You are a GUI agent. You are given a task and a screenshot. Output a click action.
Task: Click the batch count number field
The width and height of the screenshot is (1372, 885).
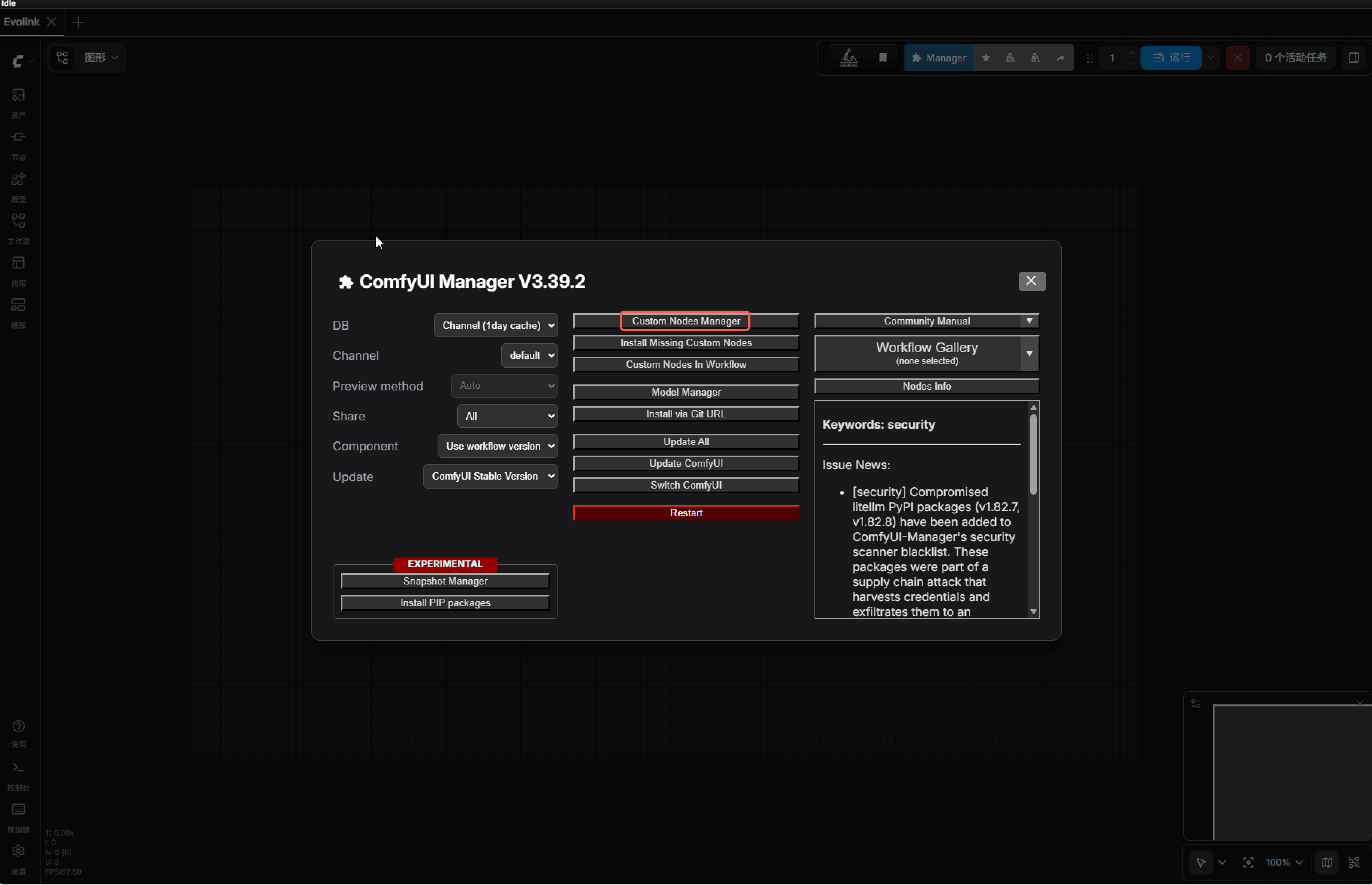pos(1113,57)
